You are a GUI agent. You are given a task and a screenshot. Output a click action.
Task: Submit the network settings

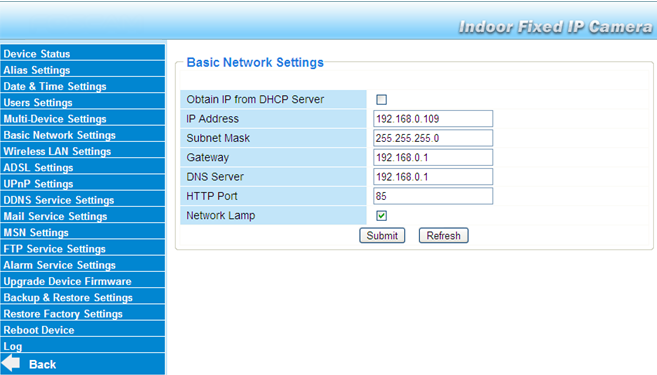382,235
